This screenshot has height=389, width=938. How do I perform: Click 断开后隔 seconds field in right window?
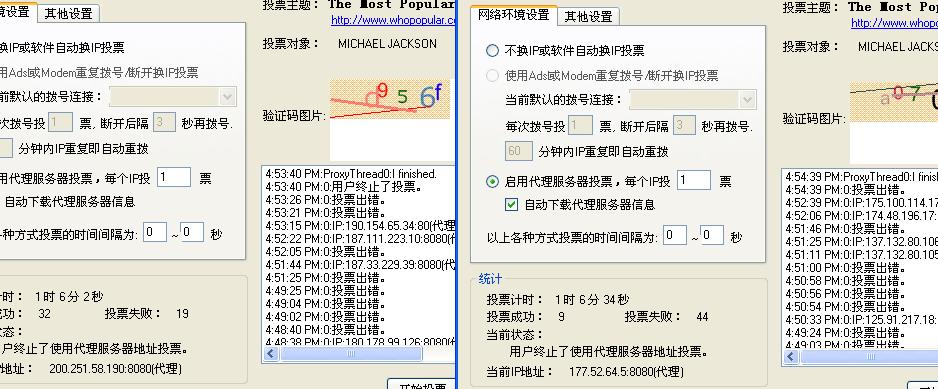[684, 126]
